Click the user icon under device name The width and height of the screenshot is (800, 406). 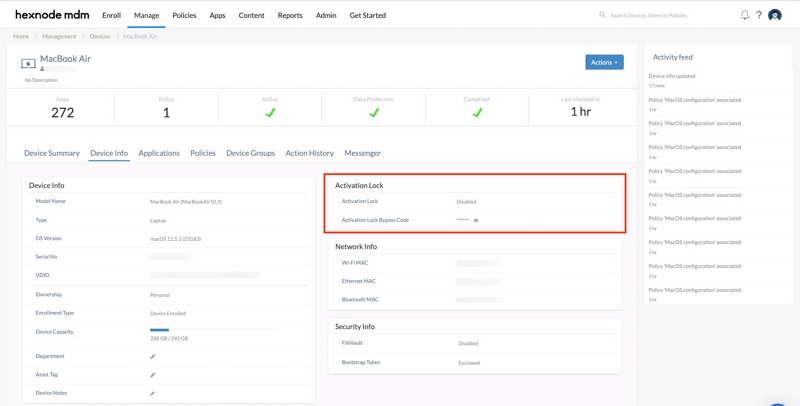[42, 69]
